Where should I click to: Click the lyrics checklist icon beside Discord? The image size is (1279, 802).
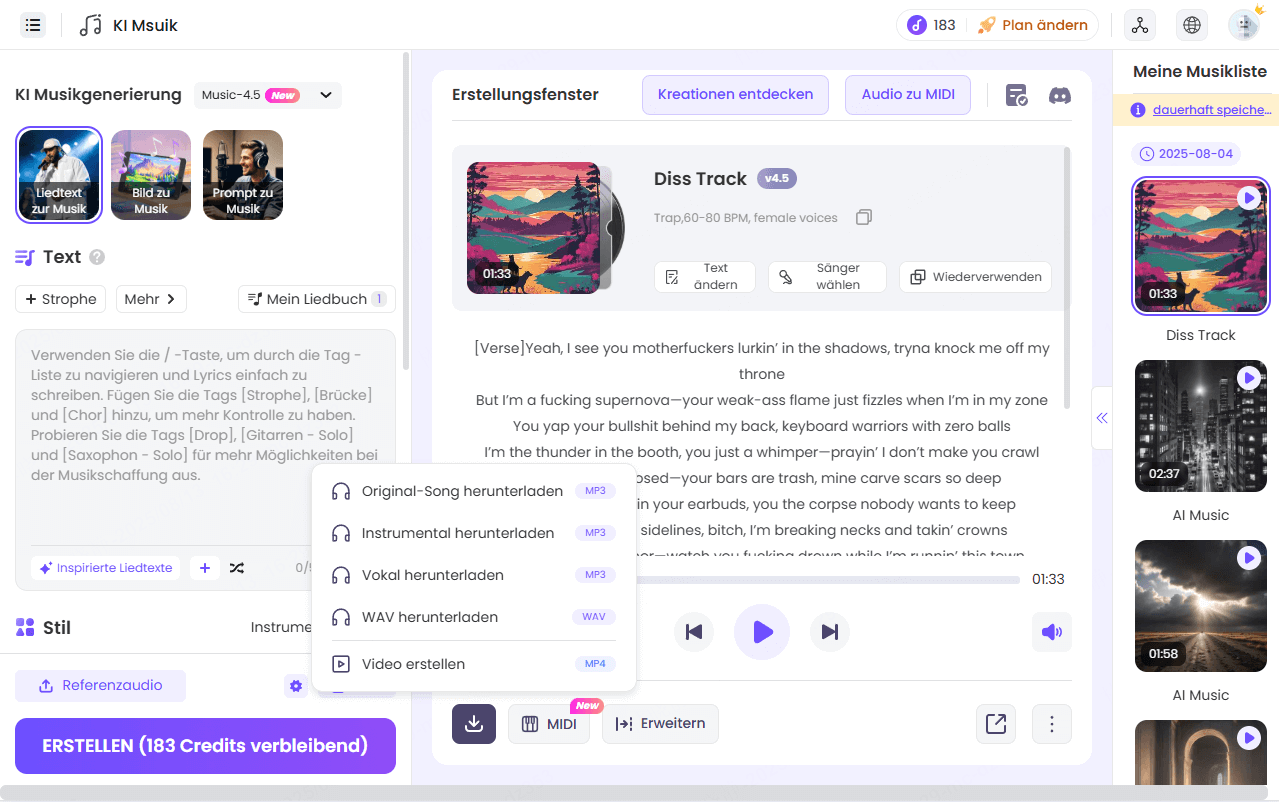(x=1015, y=95)
